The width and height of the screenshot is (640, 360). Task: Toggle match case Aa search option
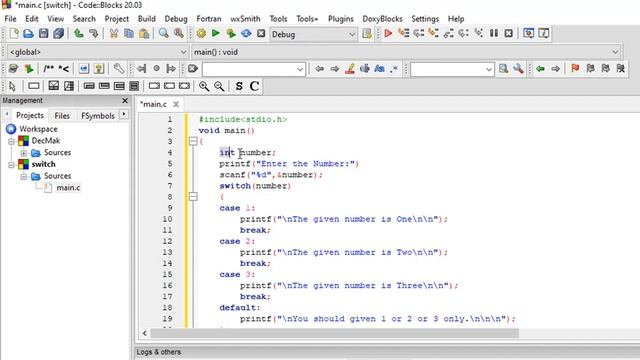(x=380, y=69)
